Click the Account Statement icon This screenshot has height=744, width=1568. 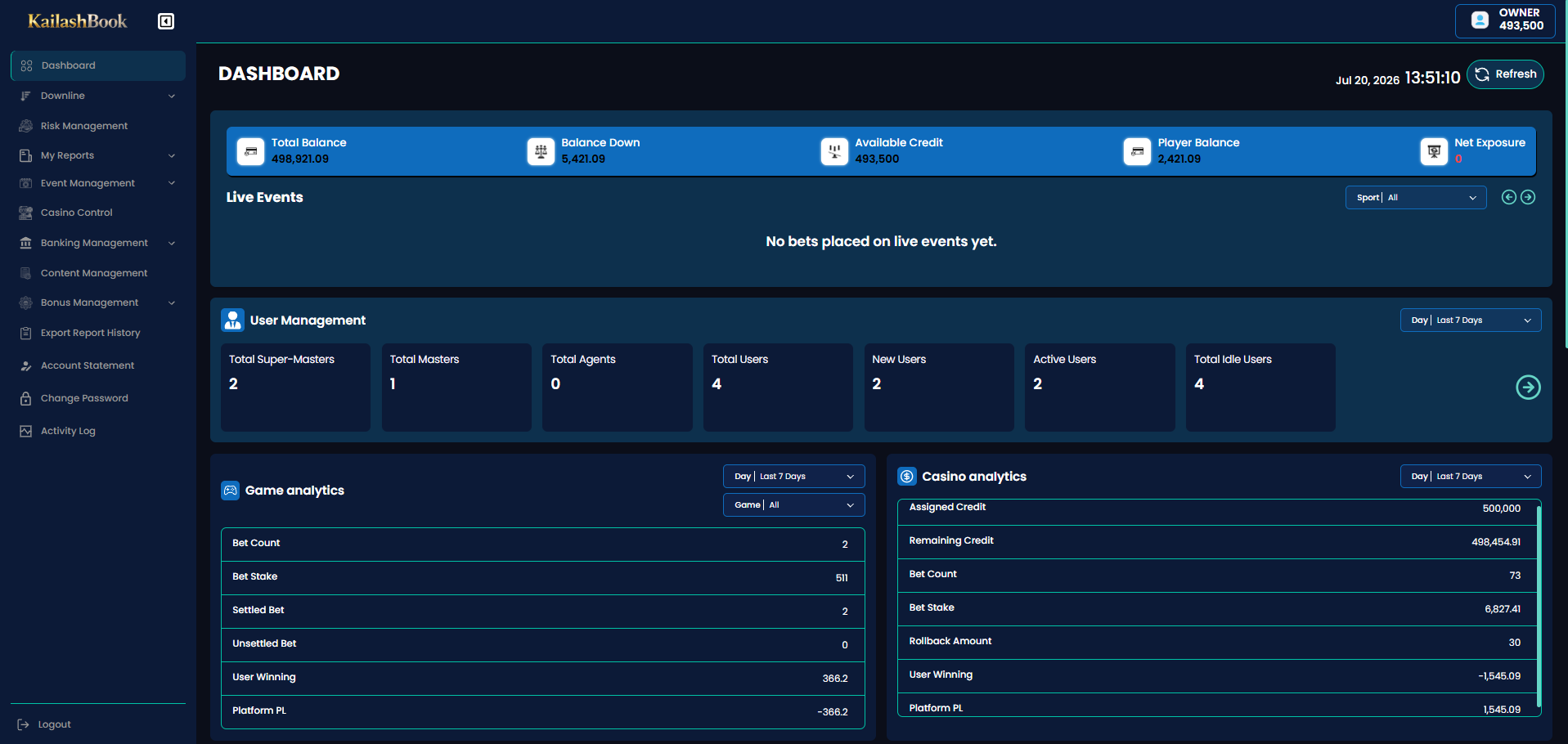pyautogui.click(x=25, y=365)
